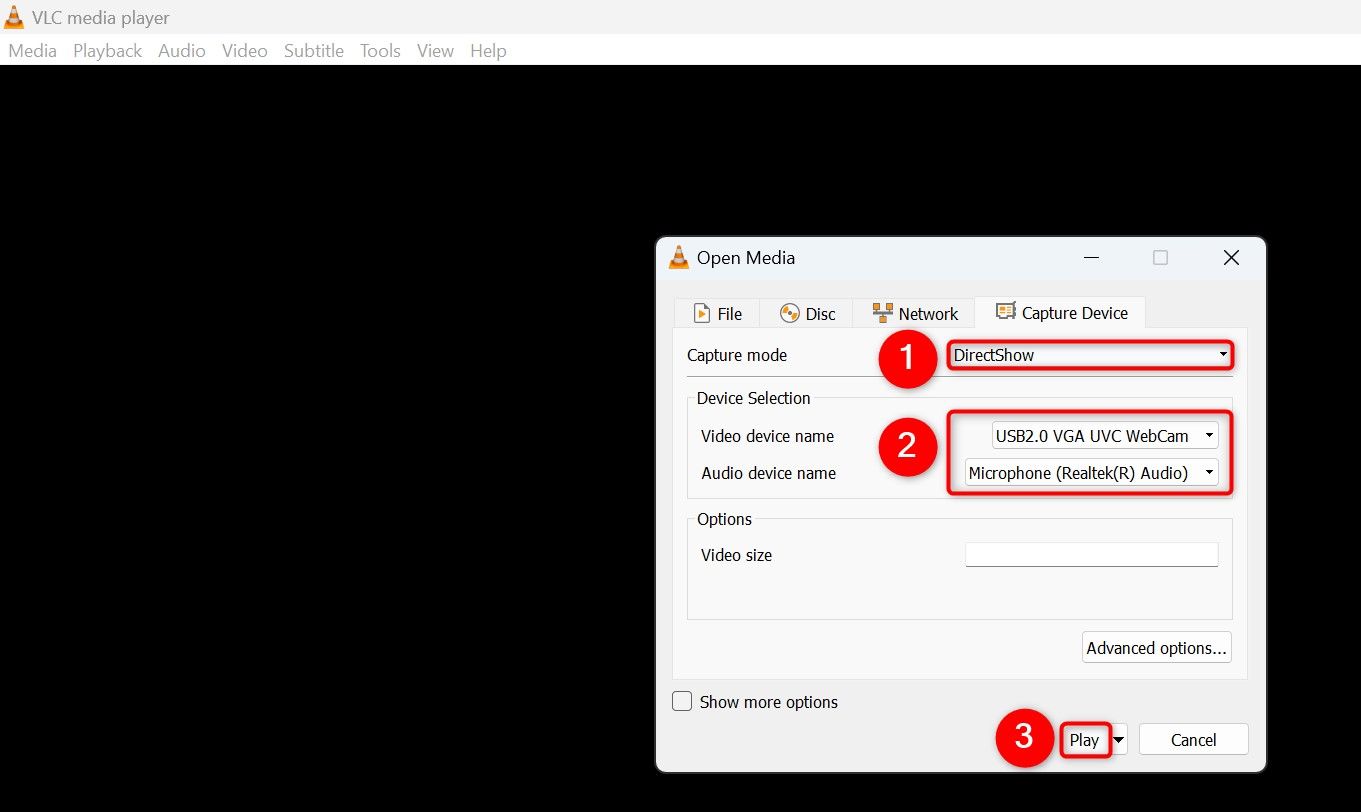
Task: Open the Video device name dropdown
Action: 1104,435
